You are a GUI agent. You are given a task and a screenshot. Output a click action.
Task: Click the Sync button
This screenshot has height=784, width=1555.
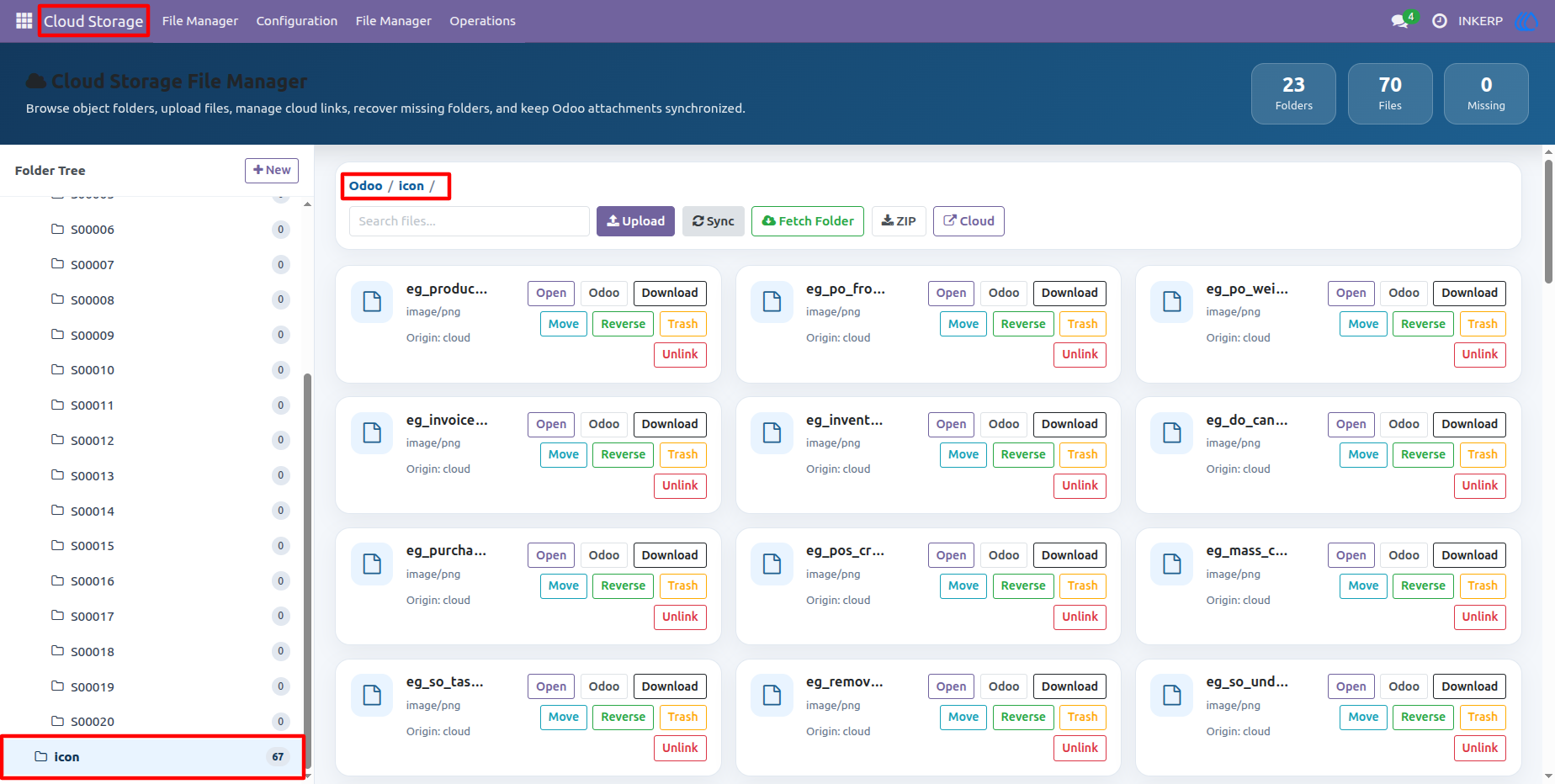point(714,221)
